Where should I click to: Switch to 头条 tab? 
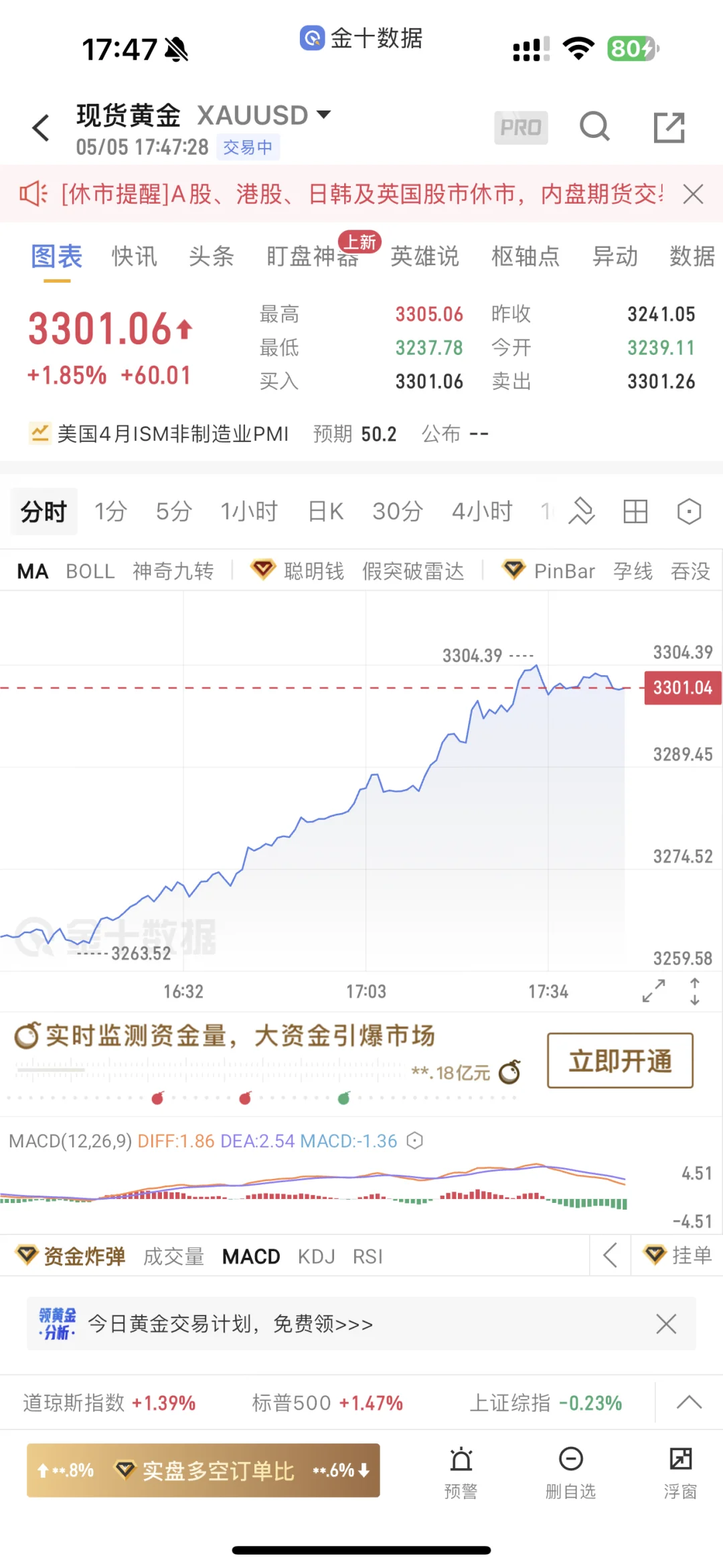212,256
